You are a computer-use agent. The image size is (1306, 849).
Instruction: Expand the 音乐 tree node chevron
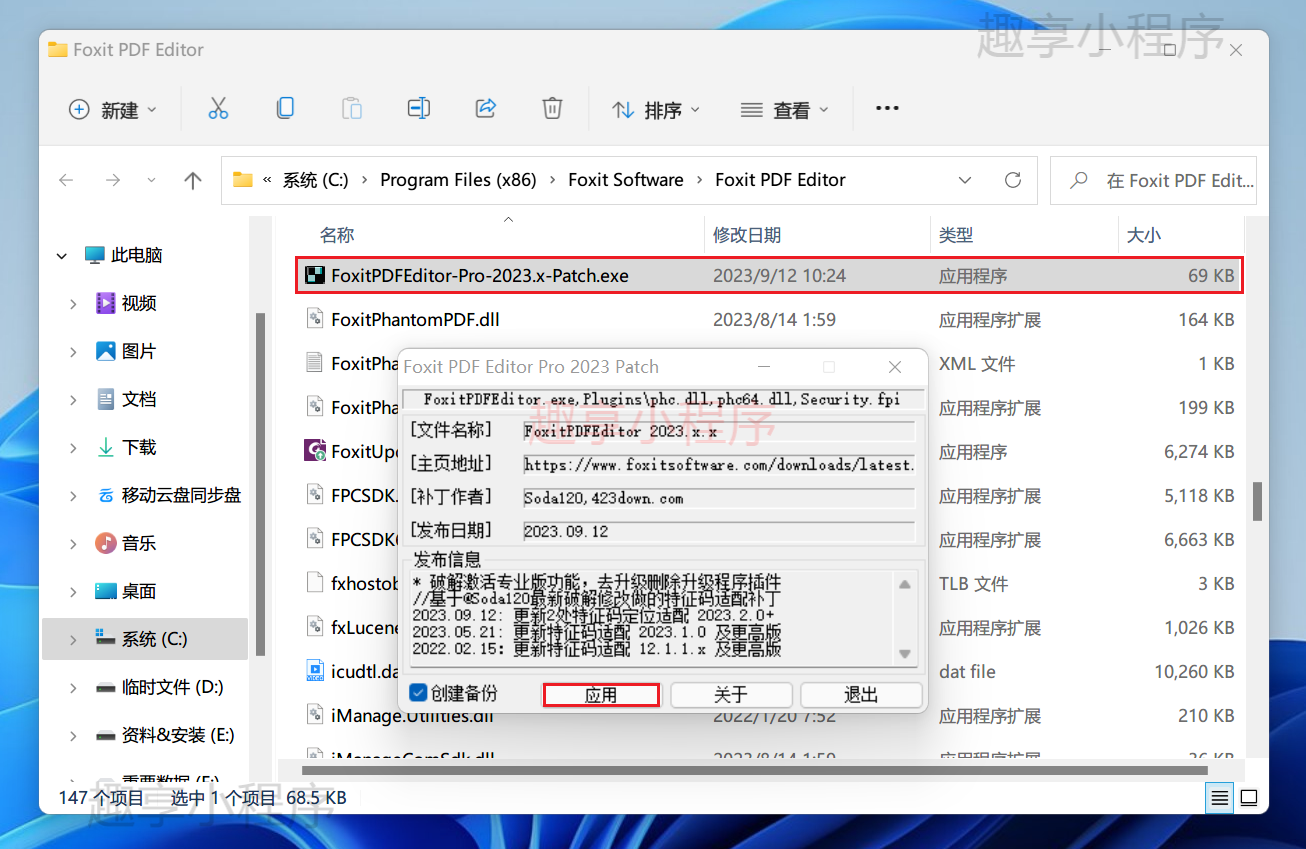tap(73, 544)
